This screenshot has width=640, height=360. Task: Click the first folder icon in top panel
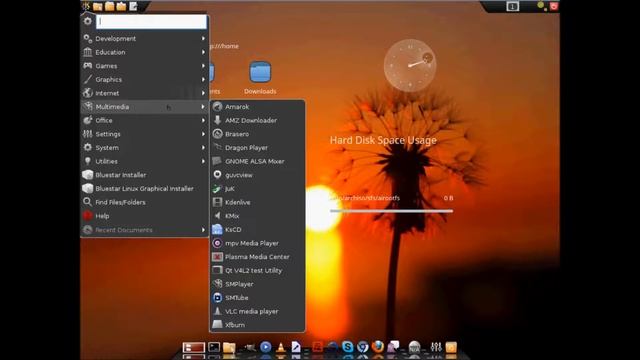98,6
